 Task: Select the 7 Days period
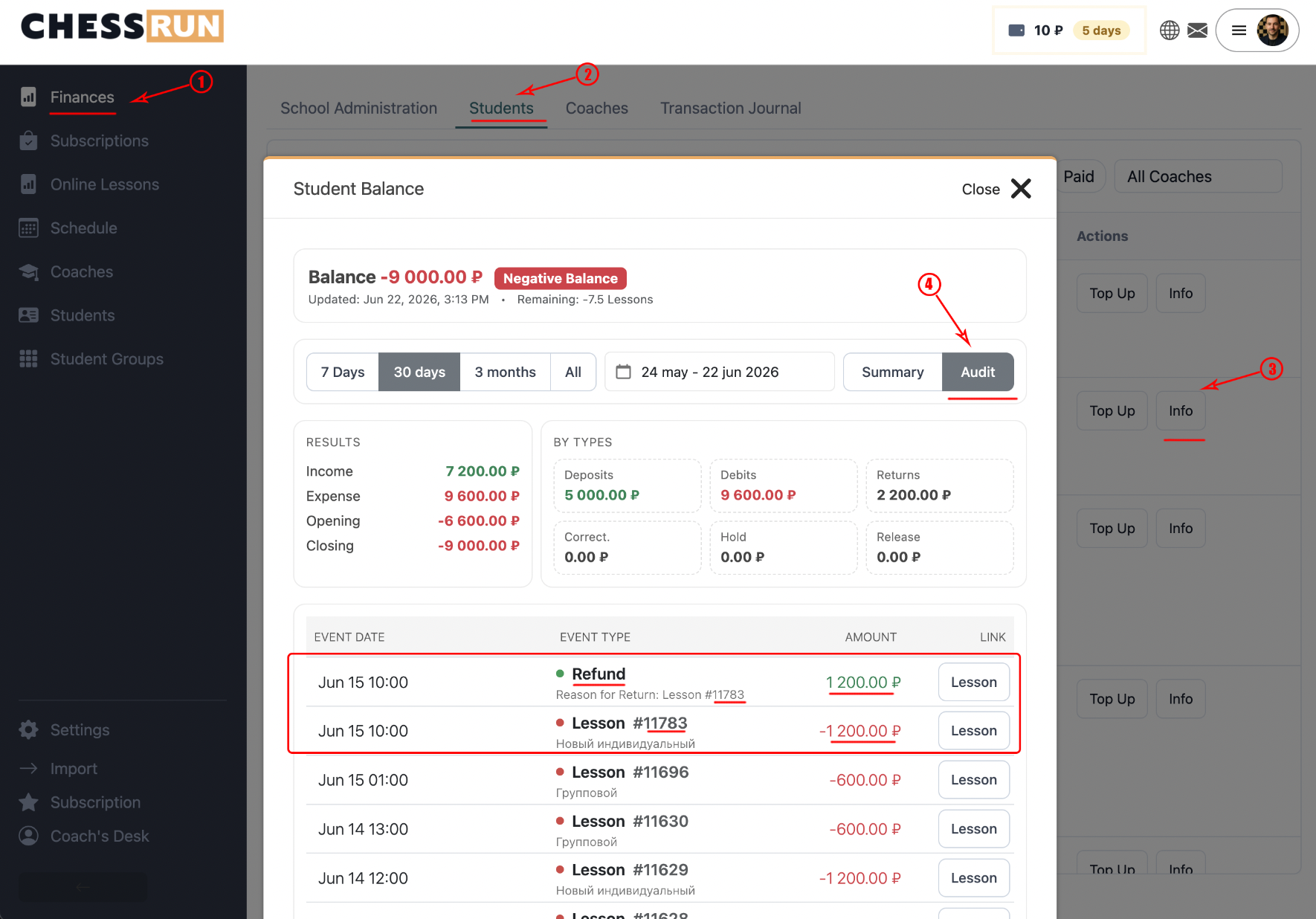coord(343,372)
